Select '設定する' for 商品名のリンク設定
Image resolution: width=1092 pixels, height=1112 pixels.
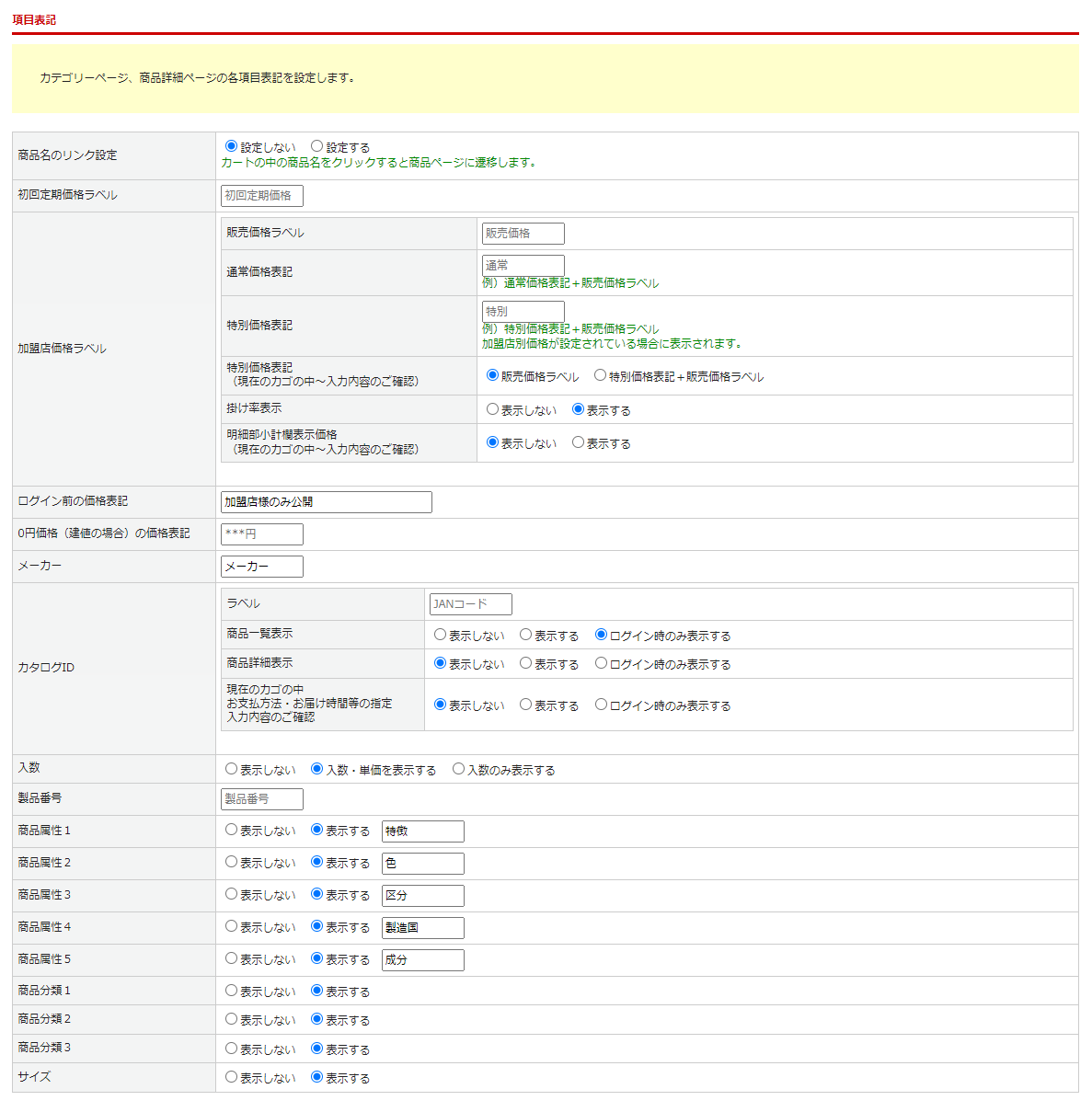pos(317,146)
